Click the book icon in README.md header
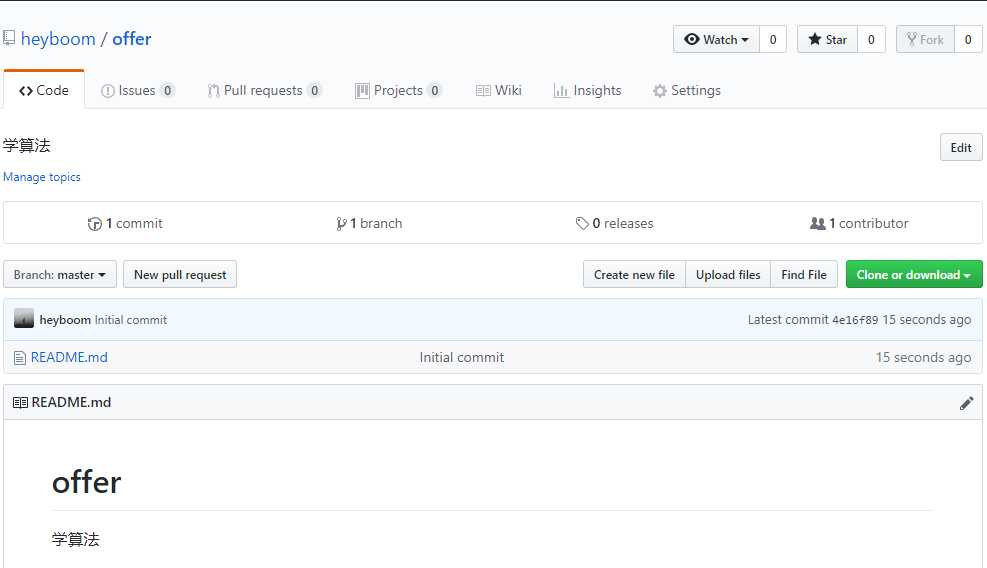 20,402
